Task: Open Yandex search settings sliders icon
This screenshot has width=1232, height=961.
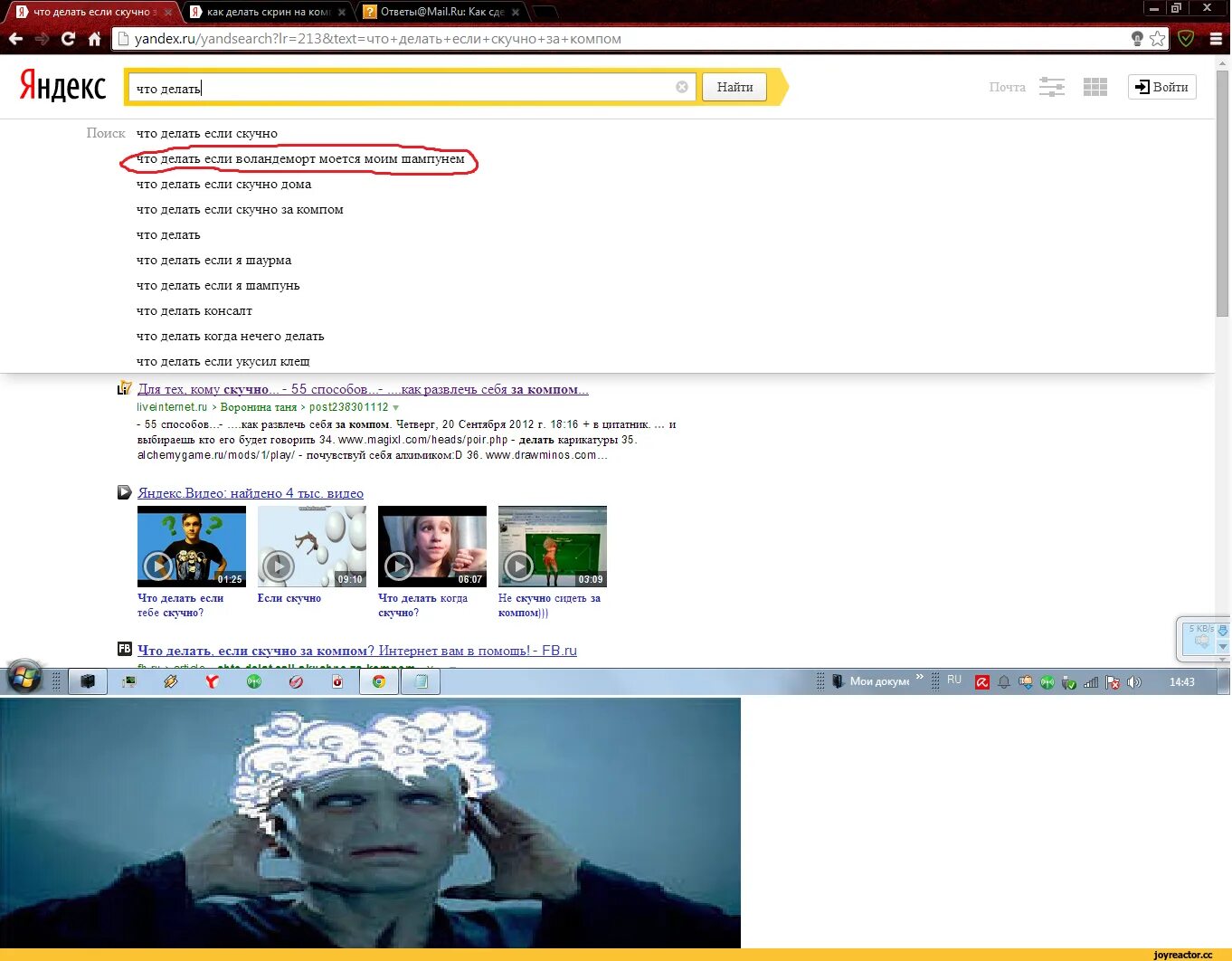Action: 1052,87
